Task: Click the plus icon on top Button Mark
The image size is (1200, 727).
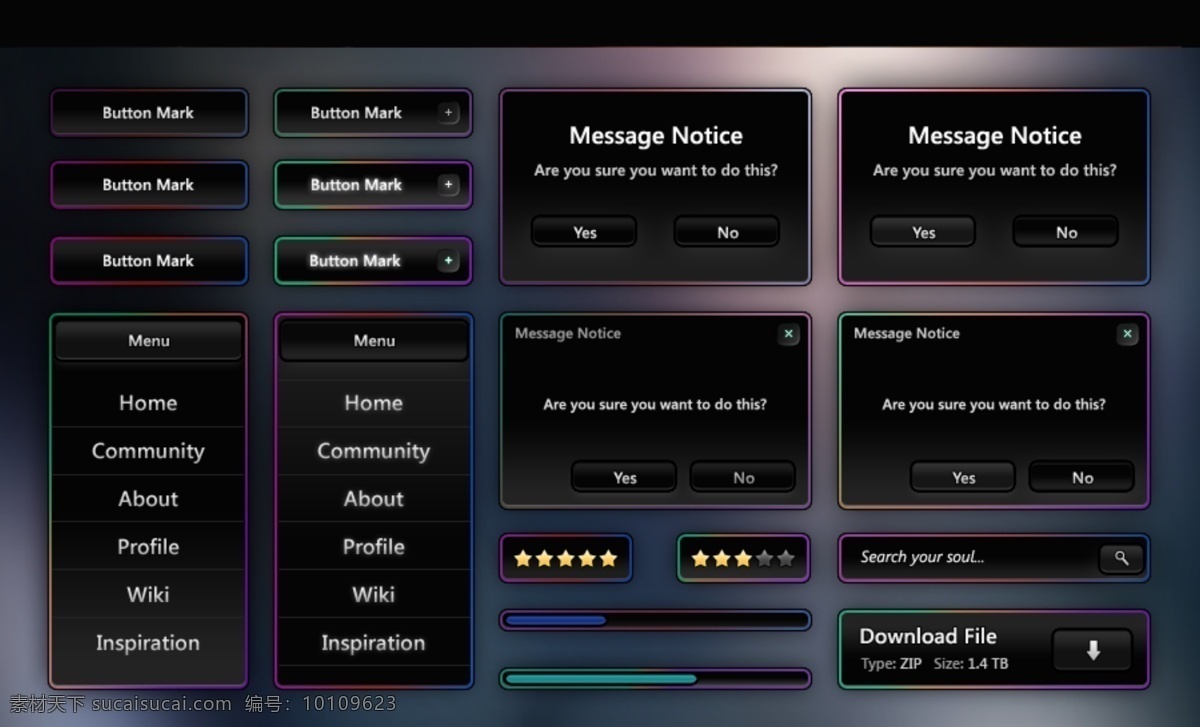Action: point(448,113)
